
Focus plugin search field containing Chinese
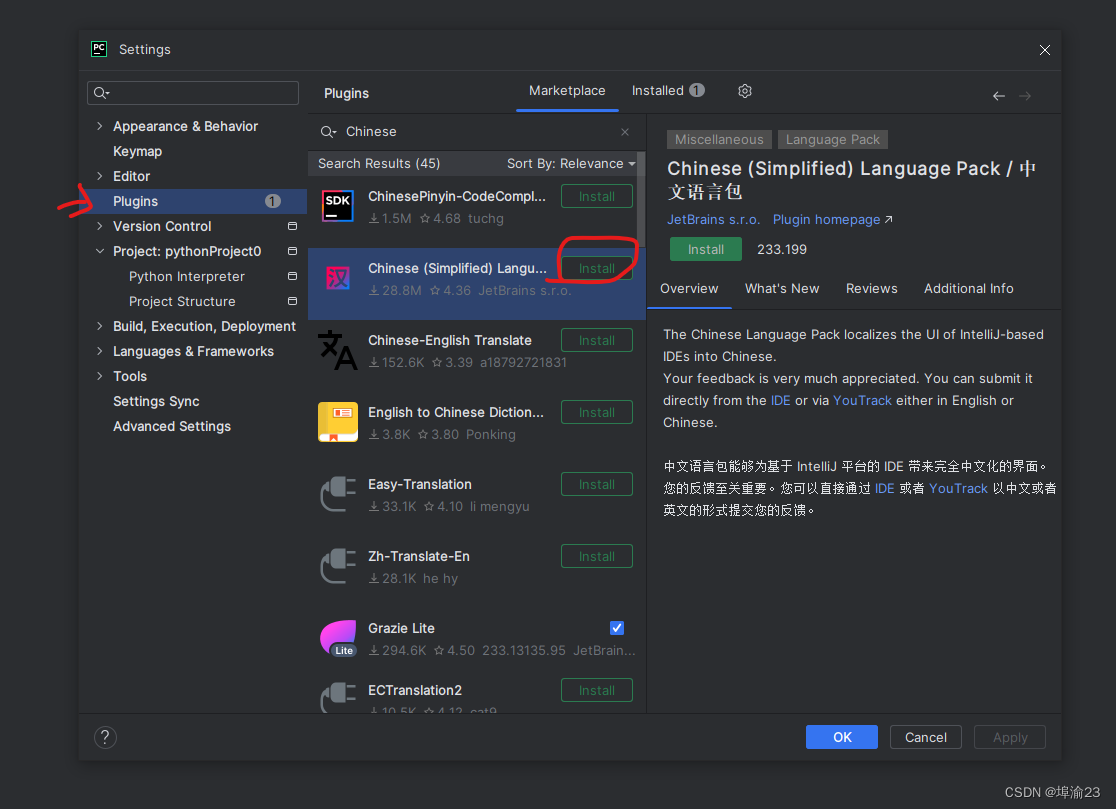tap(475, 132)
